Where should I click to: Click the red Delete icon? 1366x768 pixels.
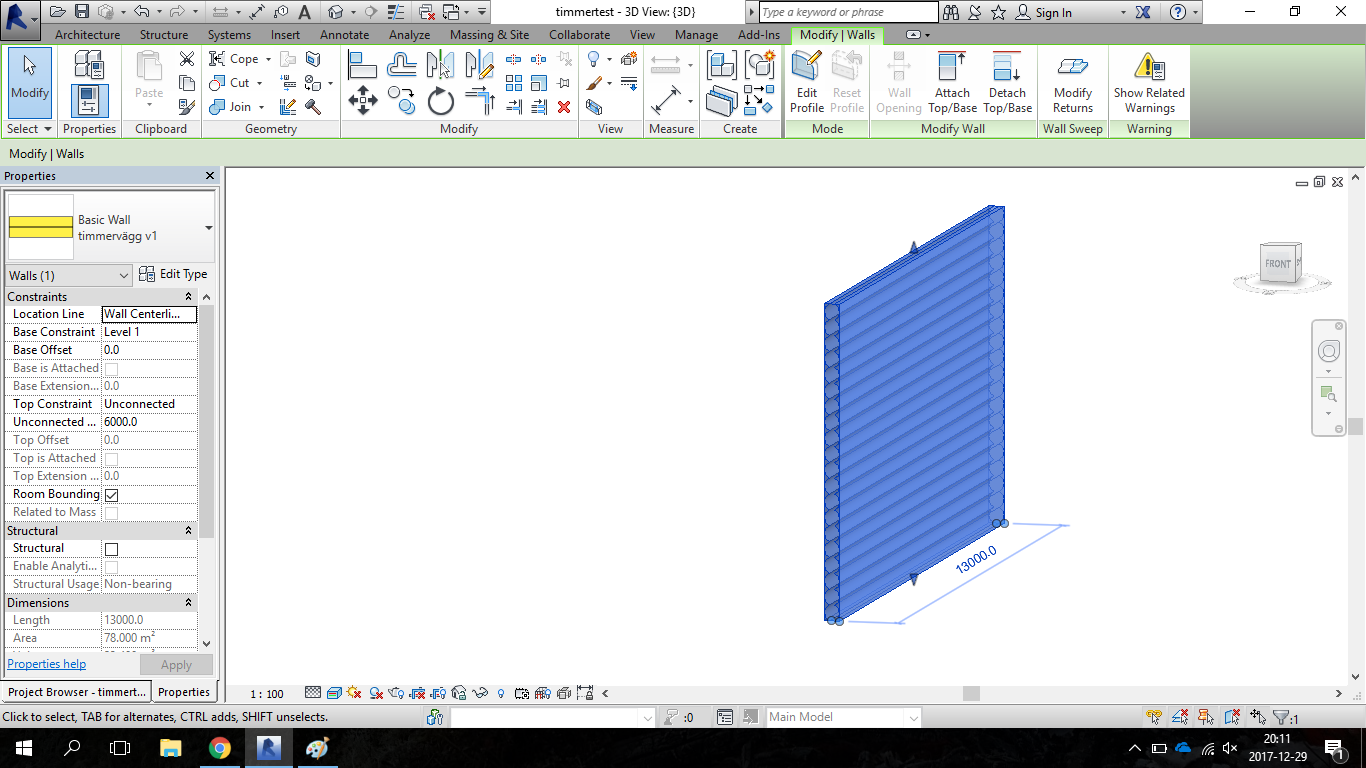coord(564,107)
